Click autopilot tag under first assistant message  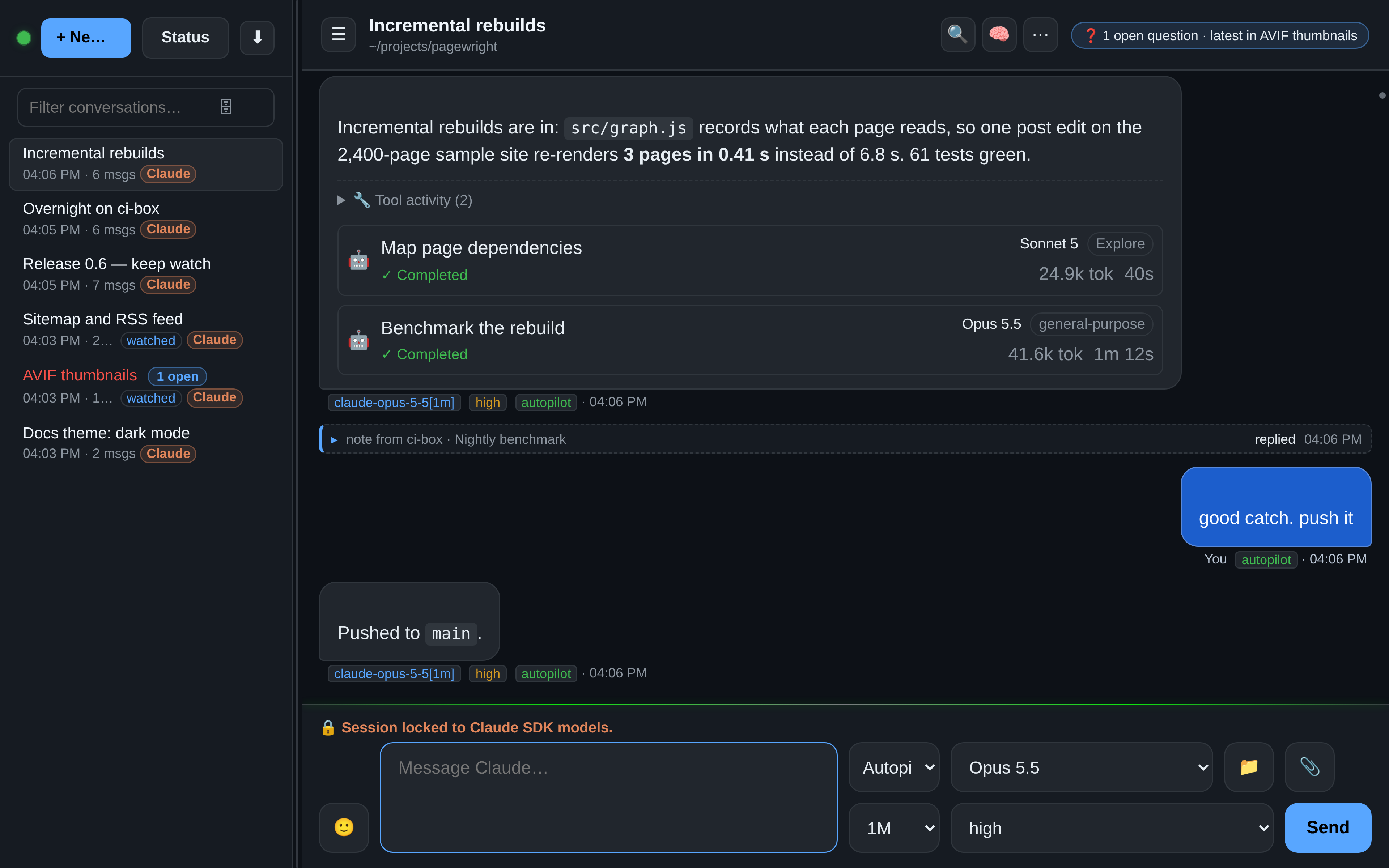click(x=546, y=403)
